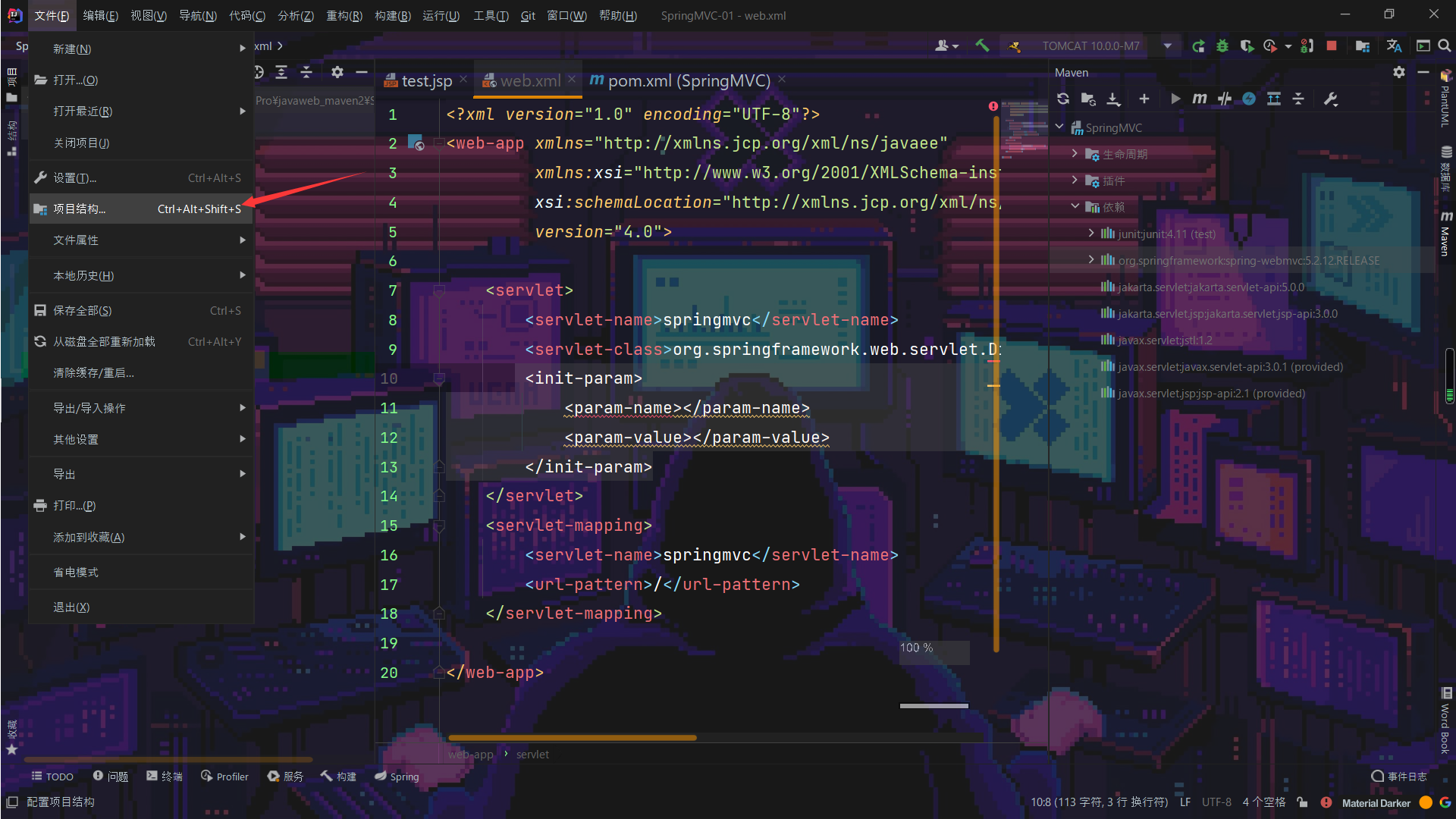Run Tomcat with coverage shield icon

pyautogui.click(x=1247, y=45)
